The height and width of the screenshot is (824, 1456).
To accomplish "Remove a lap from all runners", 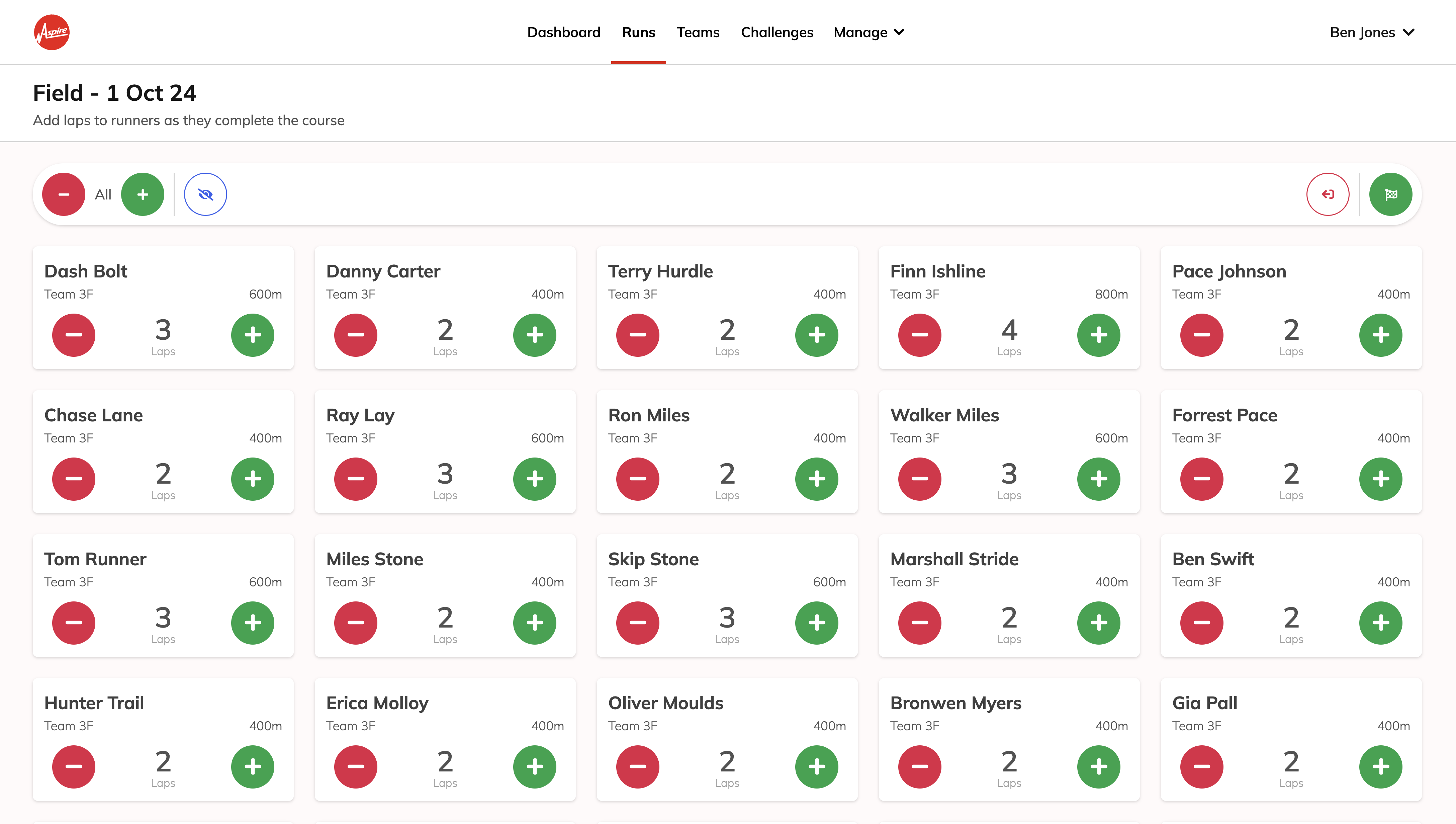I will click(x=64, y=194).
